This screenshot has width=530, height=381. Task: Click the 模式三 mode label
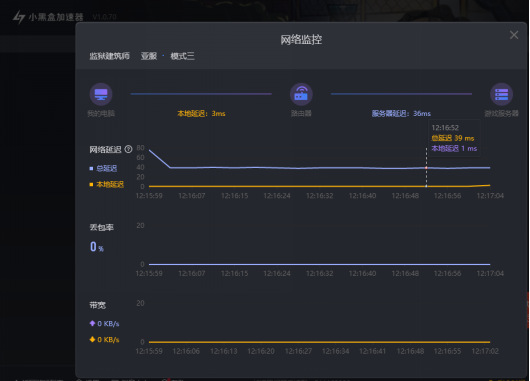click(183, 56)
